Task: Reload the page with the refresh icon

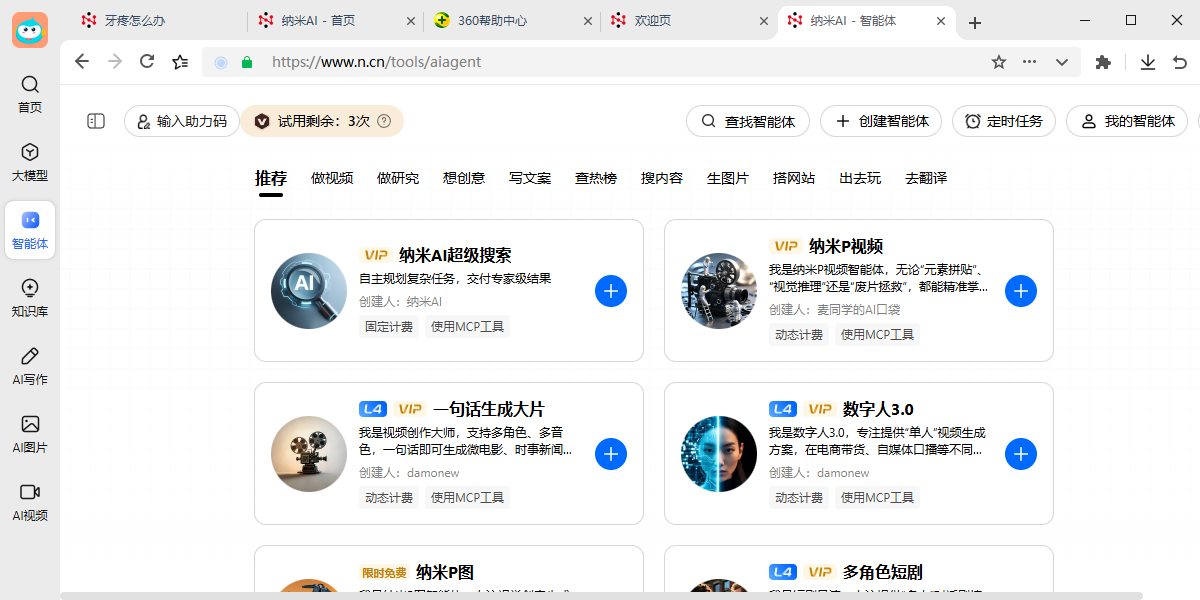Action: click(146, 61)
